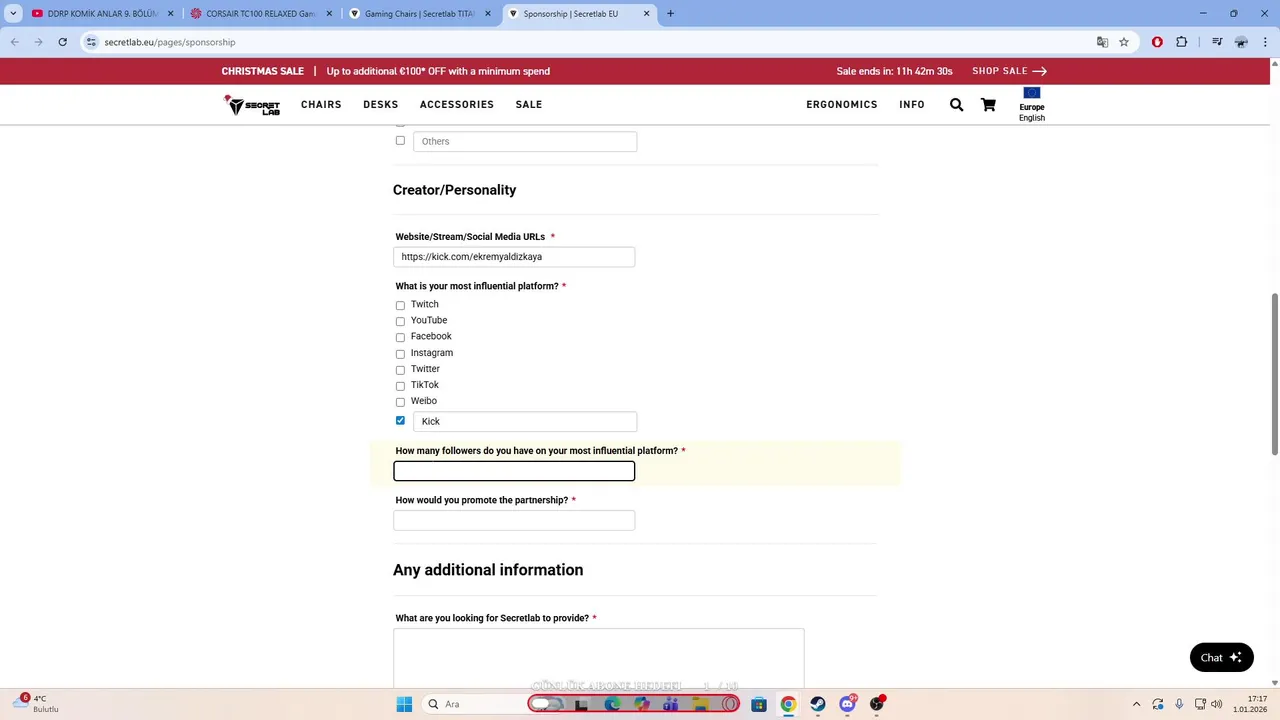The width and height of the screenshot is (1280, 720).
Task: Click the microphone tray icon
Action: pyautogui.click(x=1180, y=704)
